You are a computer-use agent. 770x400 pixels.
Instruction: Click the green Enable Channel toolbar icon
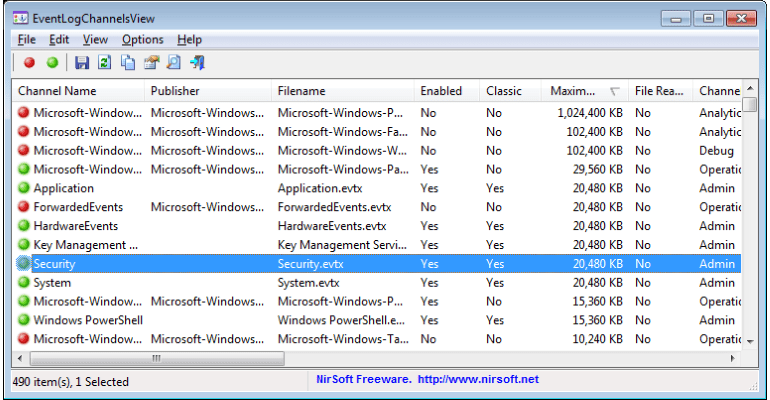[x=52, y=63]
